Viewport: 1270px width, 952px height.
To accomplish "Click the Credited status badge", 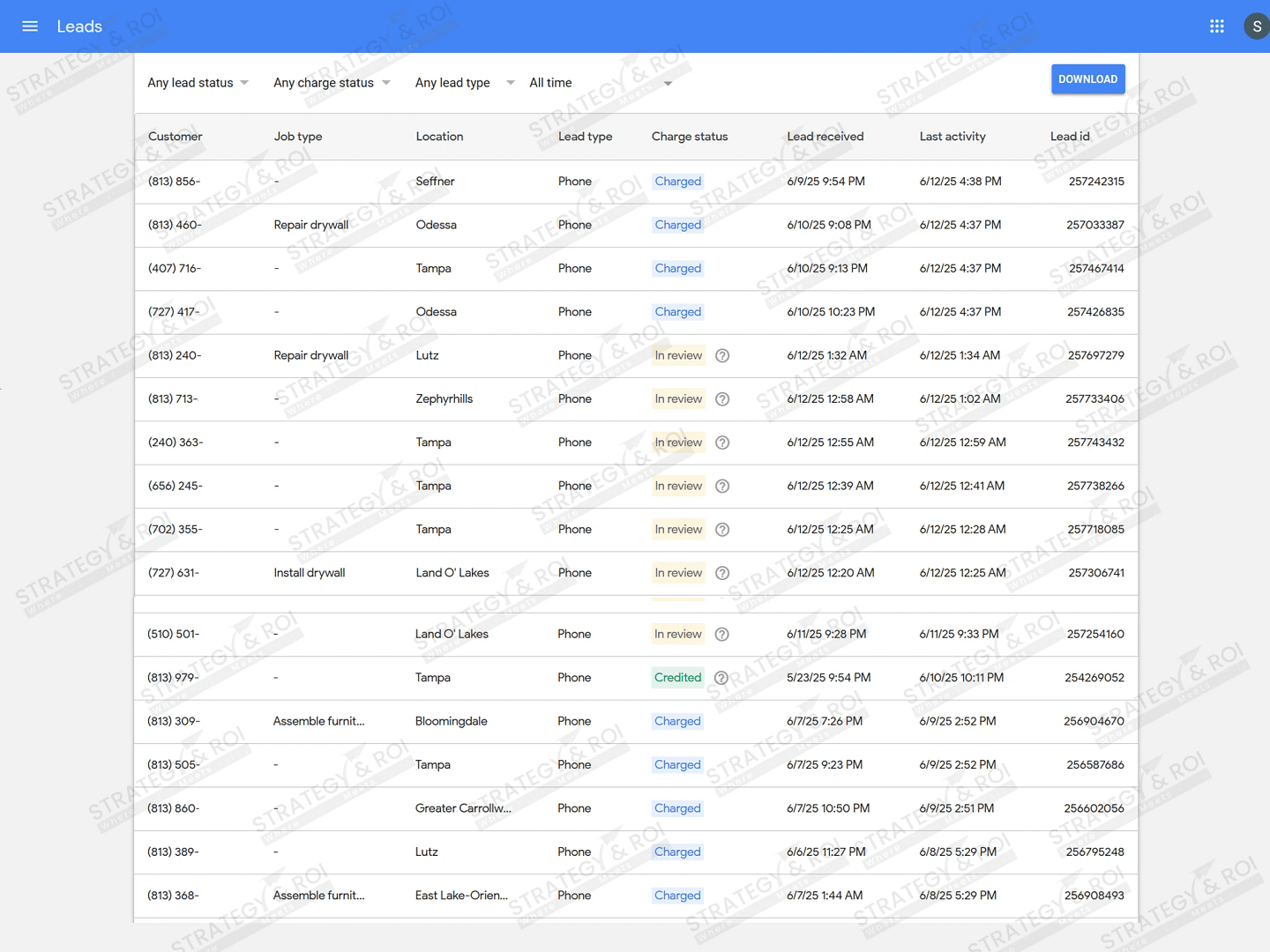I will [677, 678].
